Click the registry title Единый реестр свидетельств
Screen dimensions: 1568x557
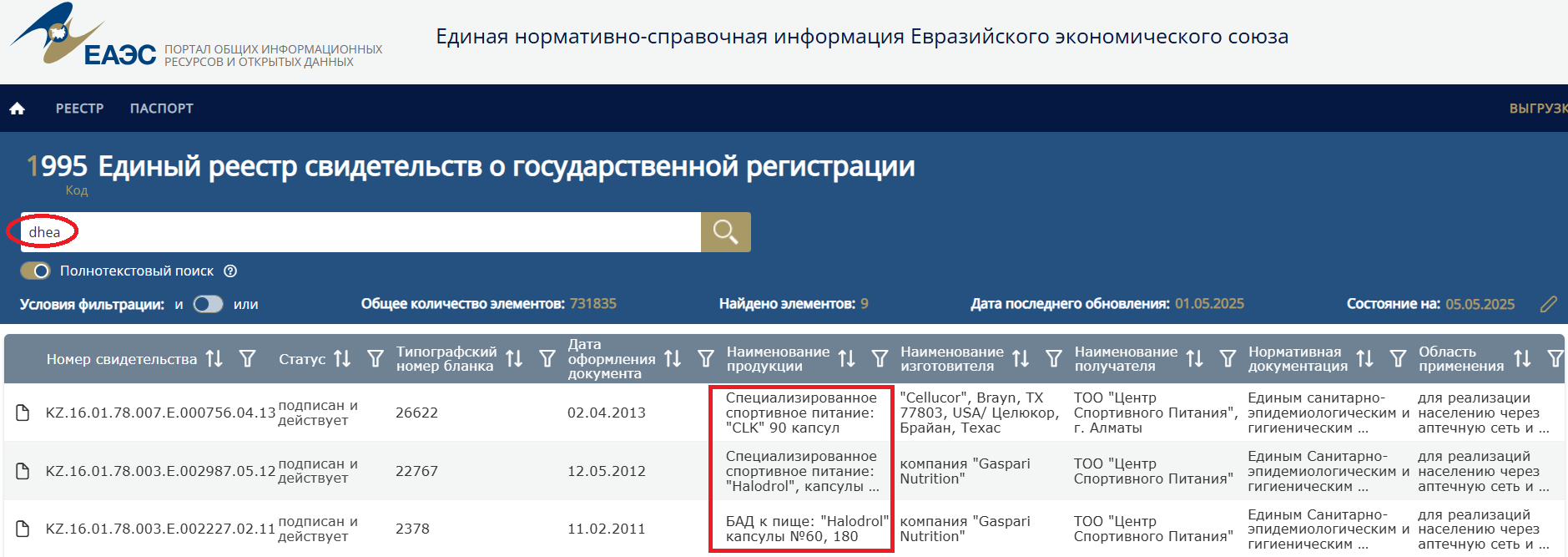pyautogui.click(x=507, y=166)
